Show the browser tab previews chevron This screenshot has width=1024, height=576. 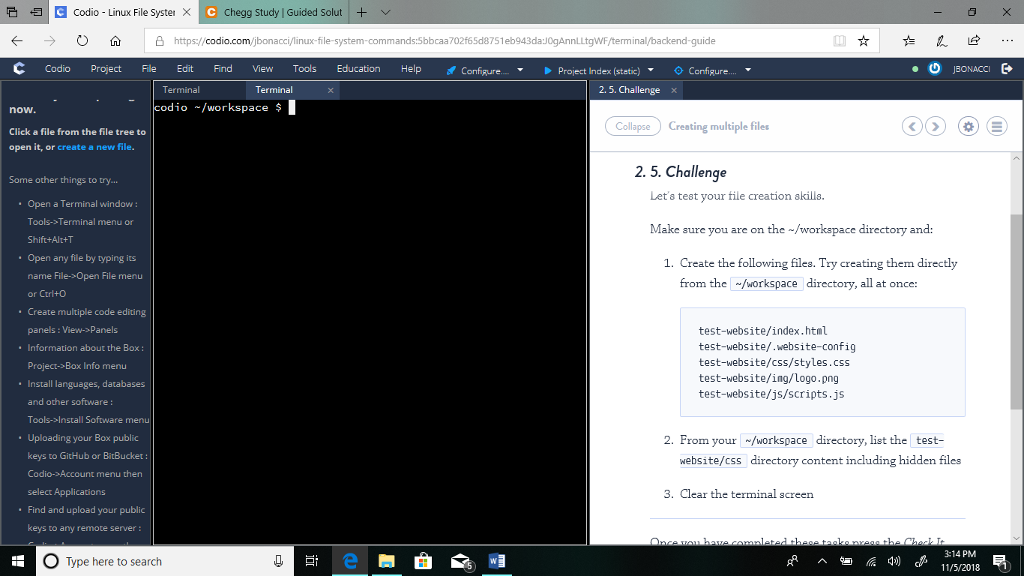click(x=385, y=12)
